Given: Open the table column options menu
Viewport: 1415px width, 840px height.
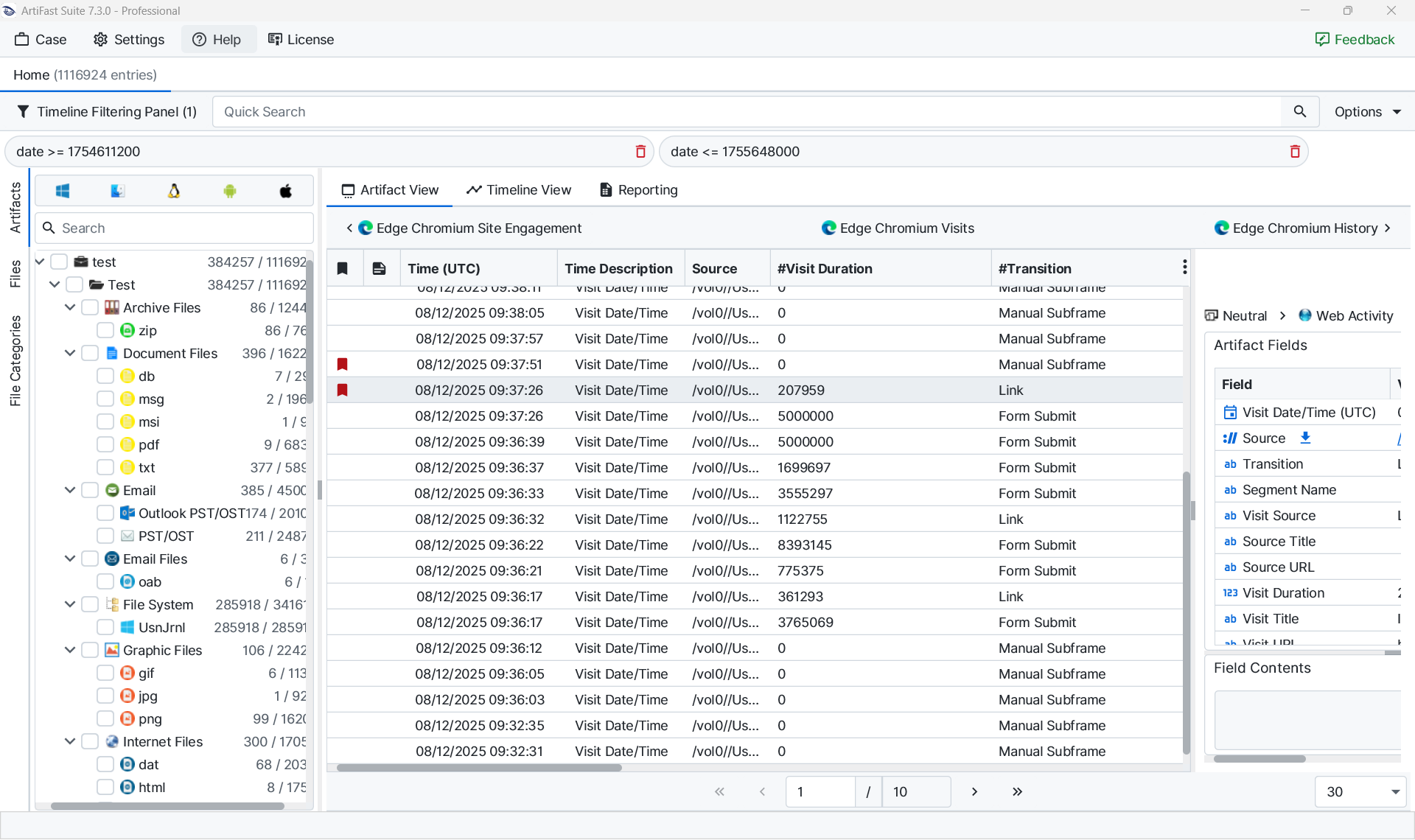Looking at the screenshot, I should (x=1184, y=267).
